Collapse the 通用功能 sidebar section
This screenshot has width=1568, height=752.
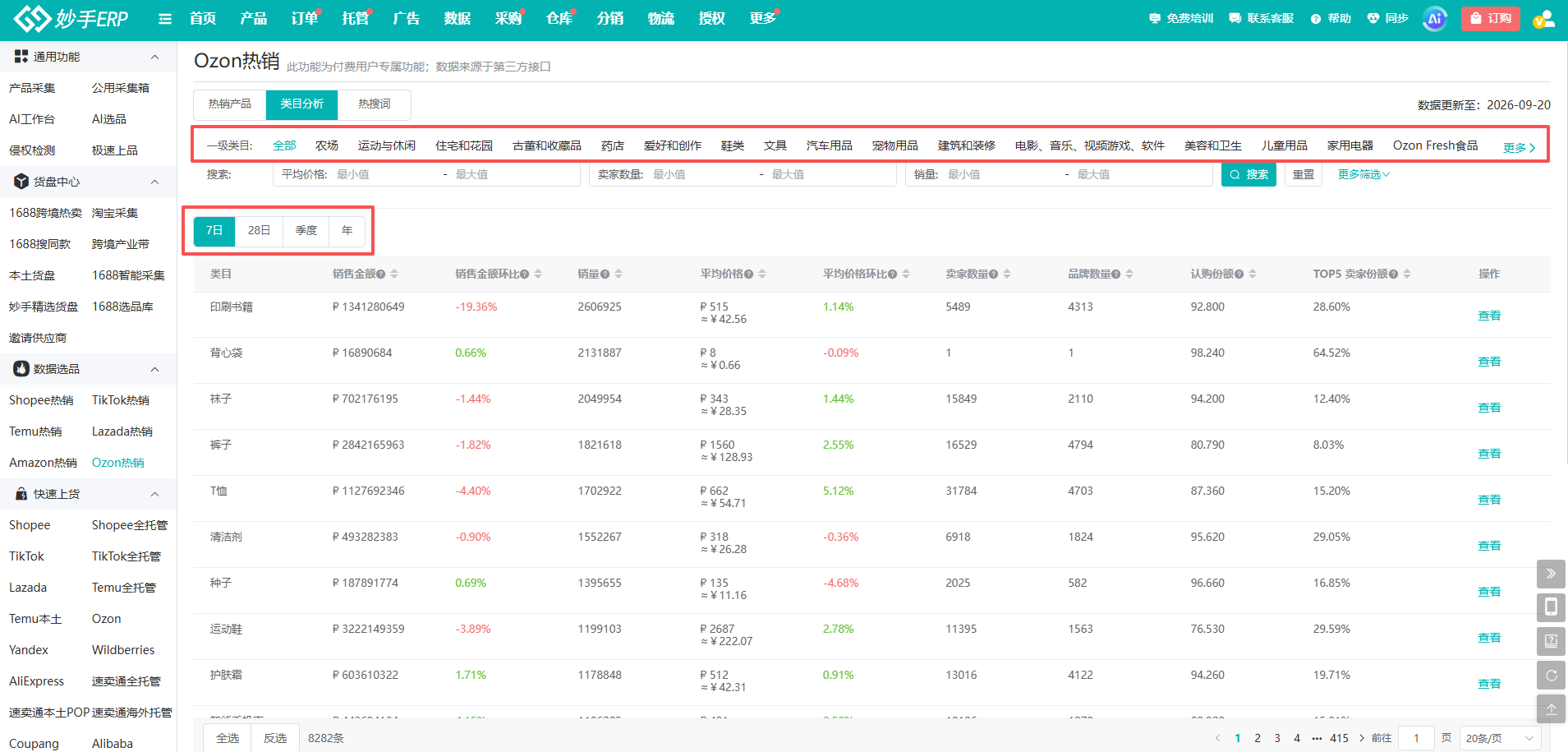[154, 57]
